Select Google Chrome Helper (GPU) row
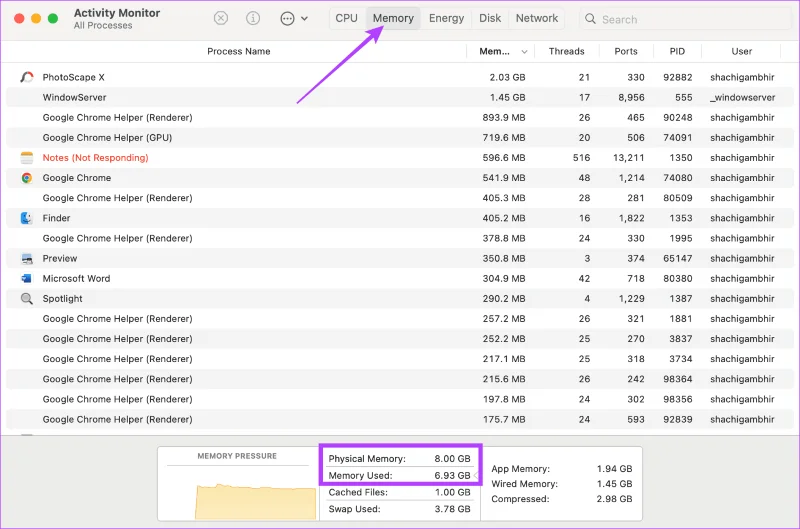 click(400, 138)
